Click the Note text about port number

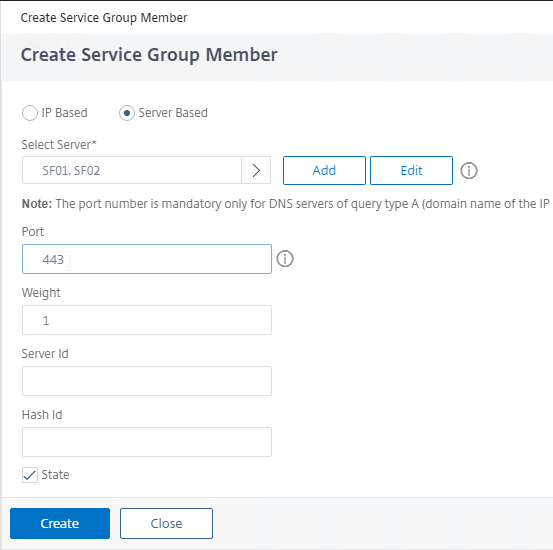(x=286, y=204)
